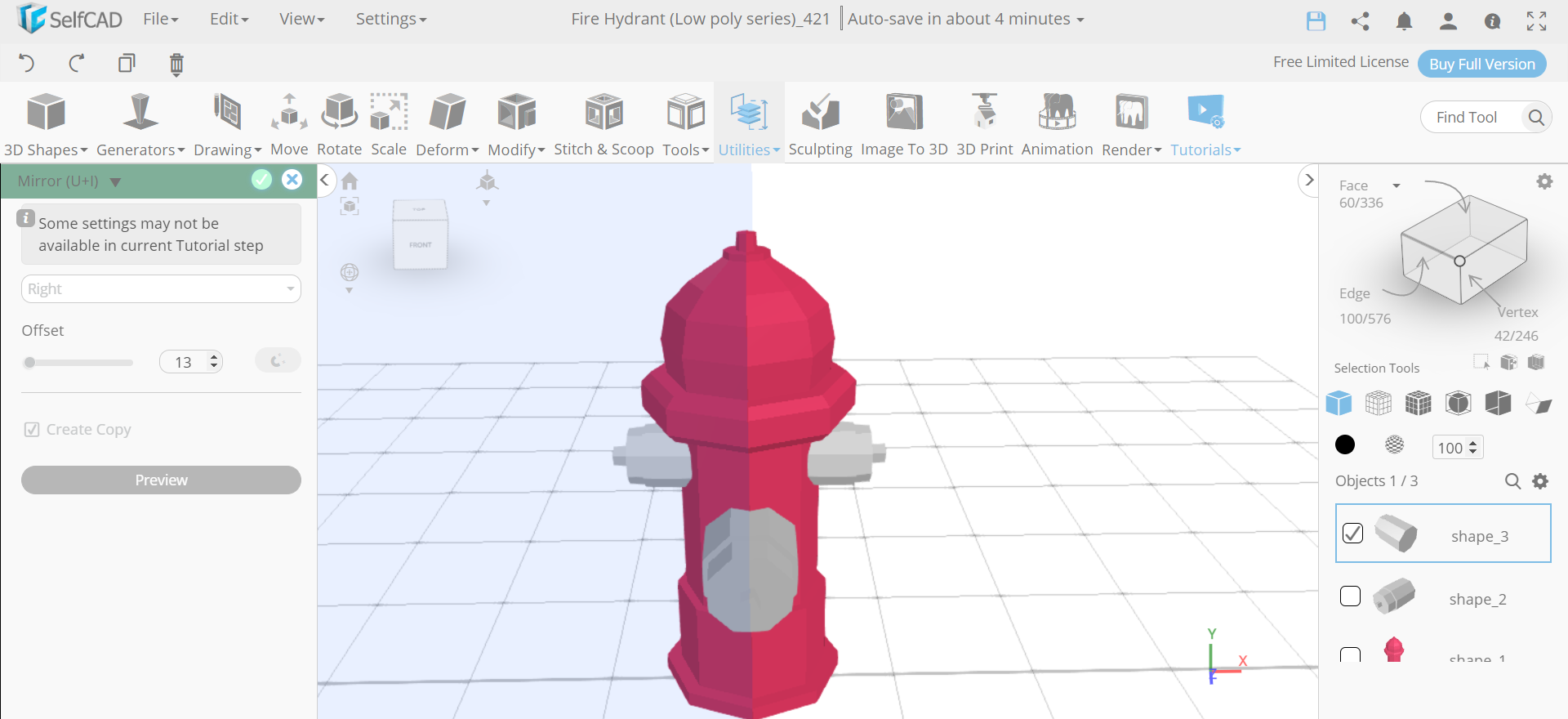Open the File menu
This screenshot has width=1568, height=719.
tap(160, 19)
